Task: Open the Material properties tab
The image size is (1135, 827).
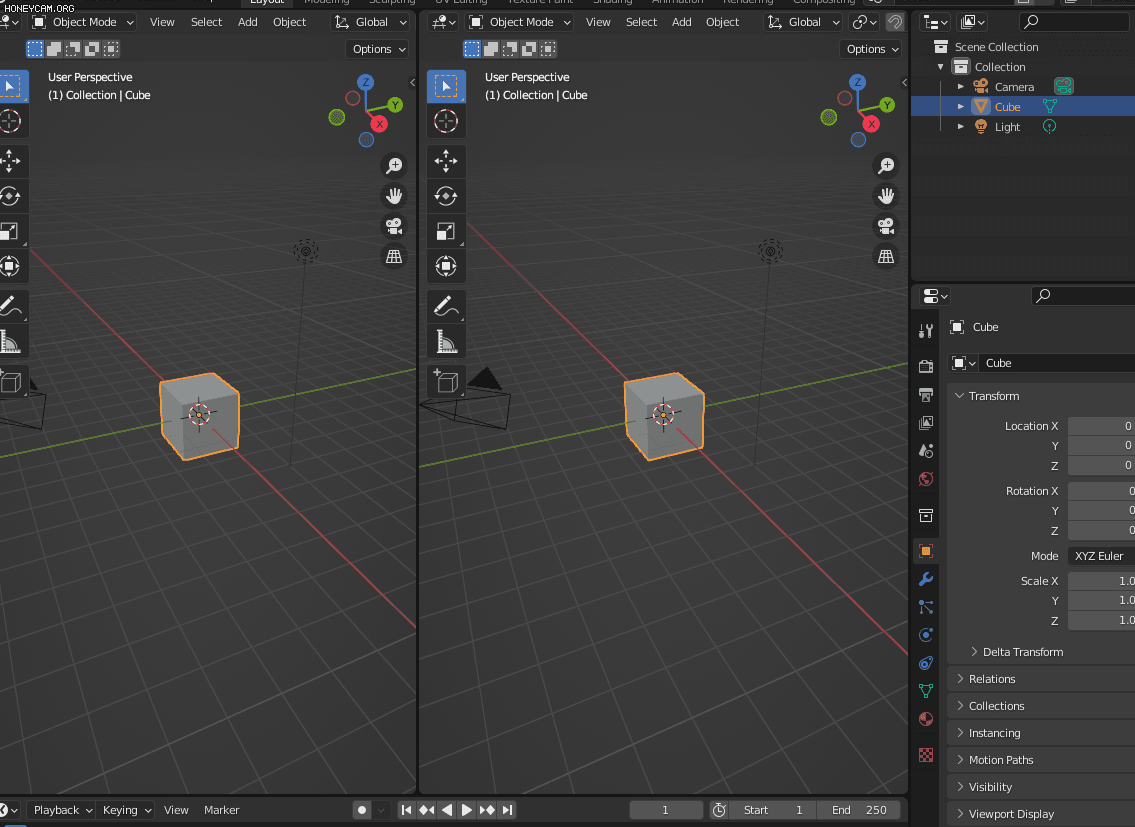Action: [x=926, y=719]
